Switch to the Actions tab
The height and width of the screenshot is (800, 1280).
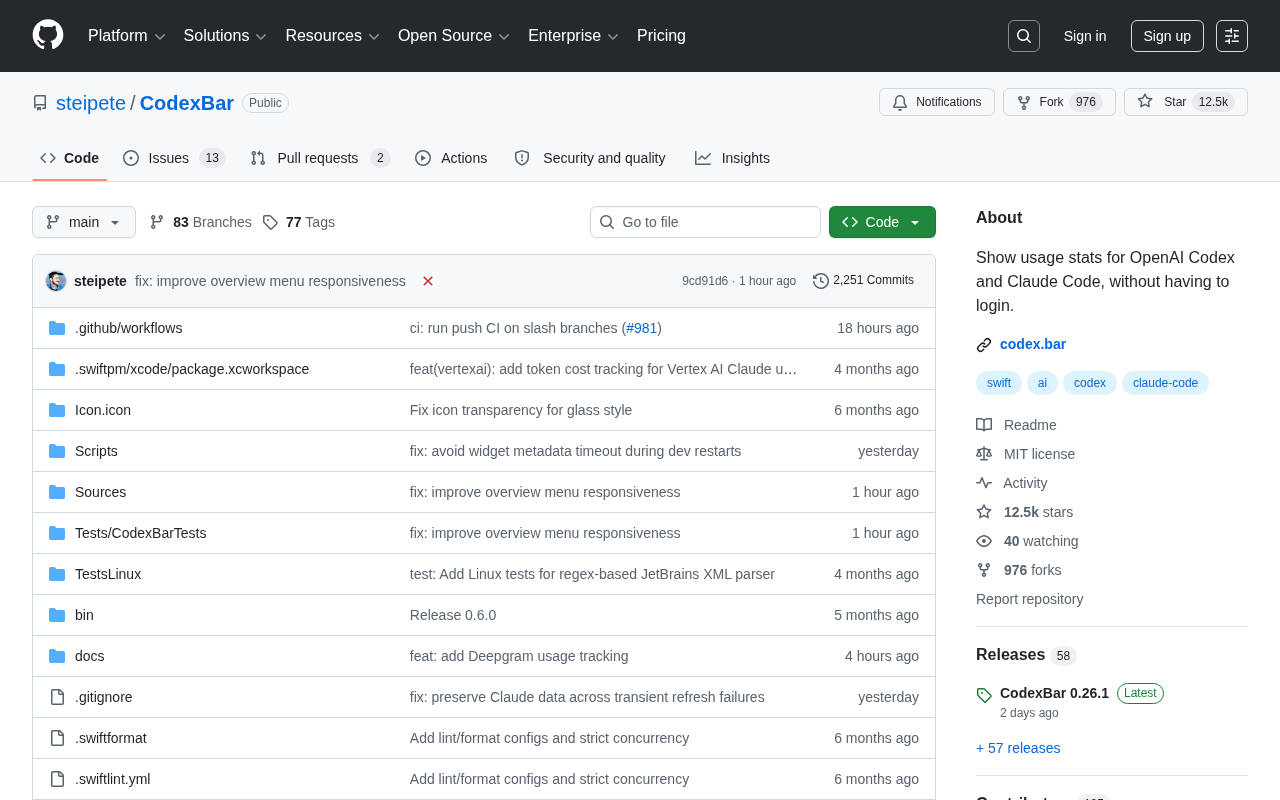coord(451,158)
